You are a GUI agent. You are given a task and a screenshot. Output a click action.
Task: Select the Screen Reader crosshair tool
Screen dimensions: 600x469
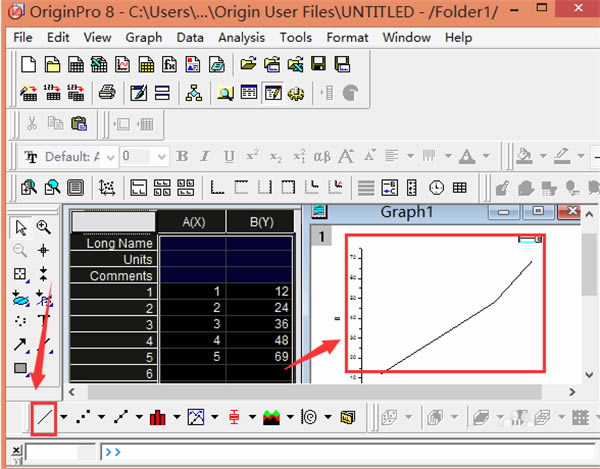pos(43,251)
